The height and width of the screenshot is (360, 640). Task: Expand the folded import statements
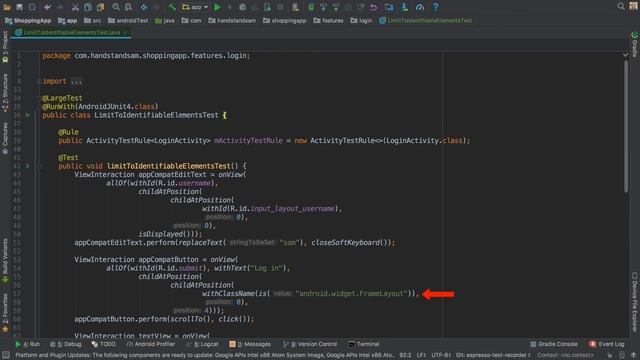click(76, 81)
